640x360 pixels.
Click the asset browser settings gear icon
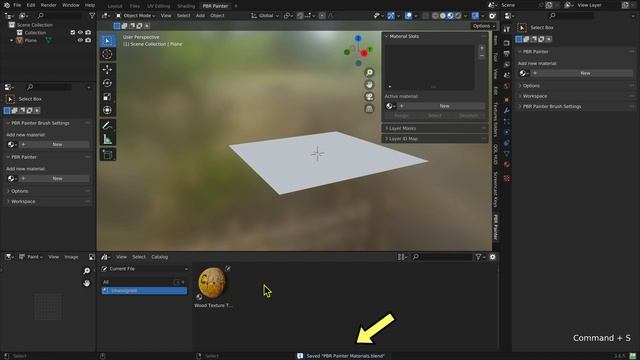pyautogui.click(x=493, y=257)
